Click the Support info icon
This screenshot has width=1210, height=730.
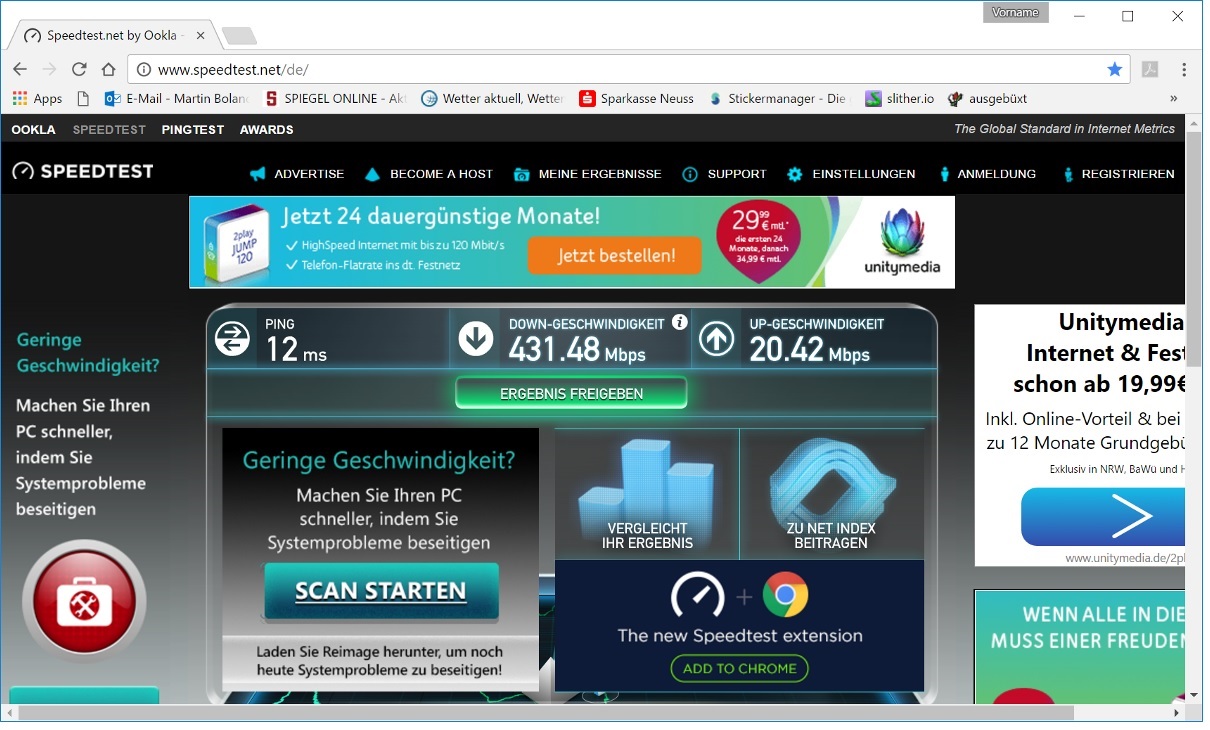click(690, 174)
